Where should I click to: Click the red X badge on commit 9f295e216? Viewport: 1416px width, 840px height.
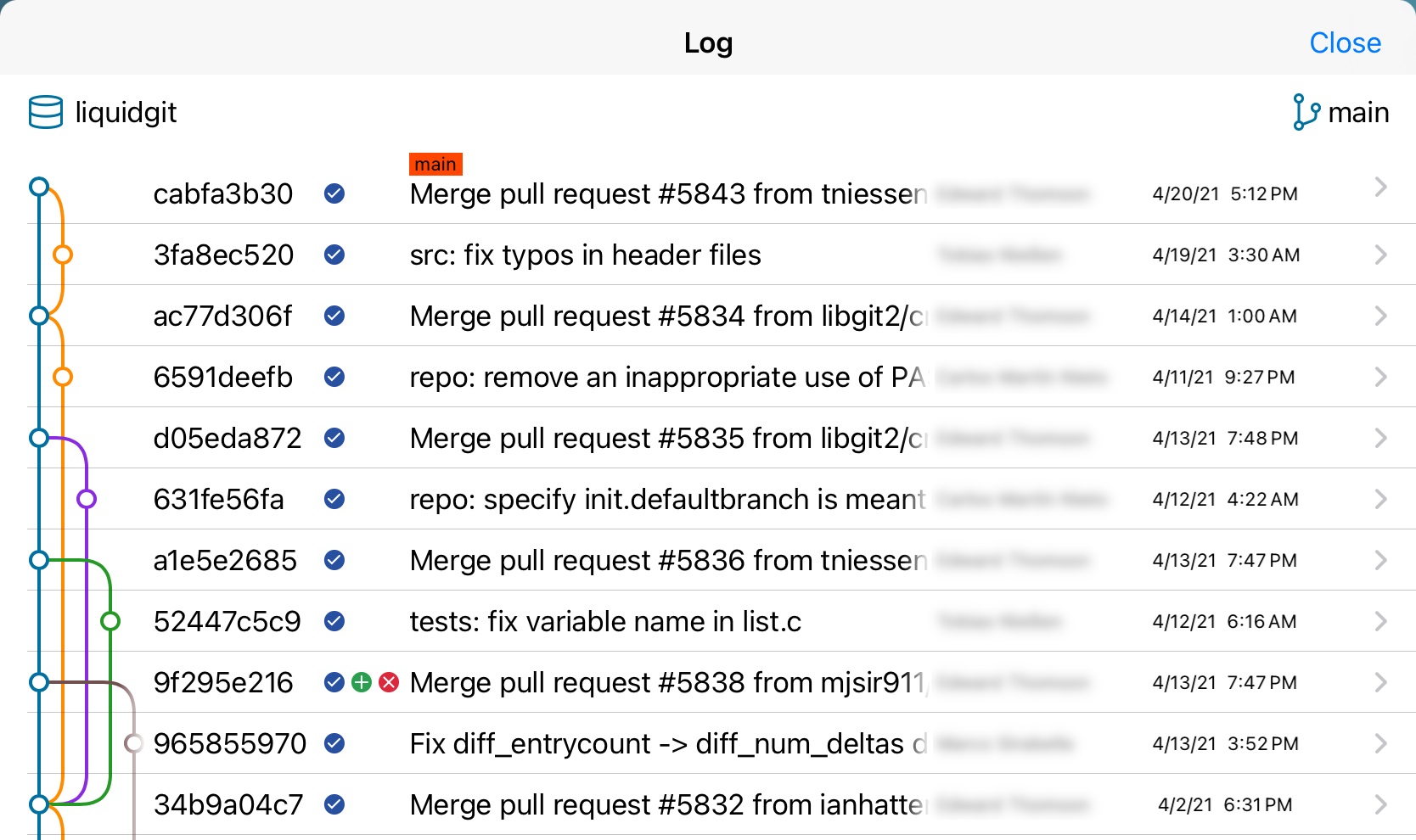[389, 682]
